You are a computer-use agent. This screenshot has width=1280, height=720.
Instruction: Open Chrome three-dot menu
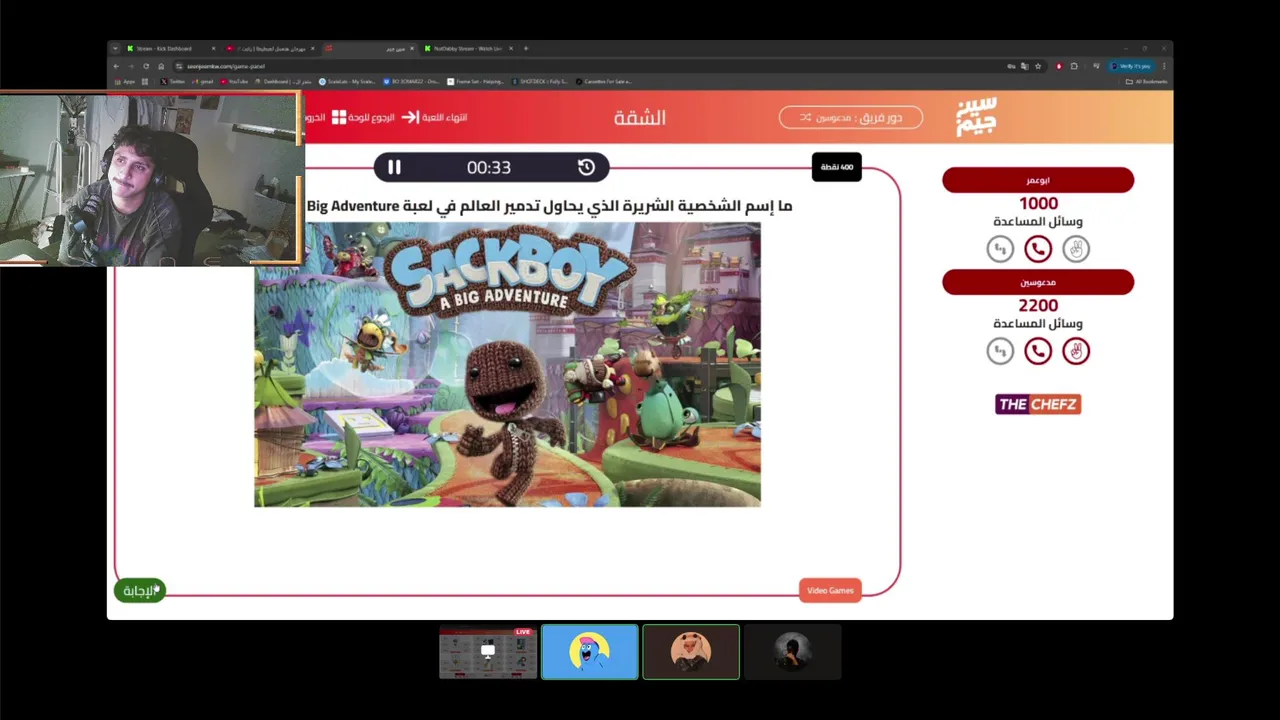point(1164,66)
